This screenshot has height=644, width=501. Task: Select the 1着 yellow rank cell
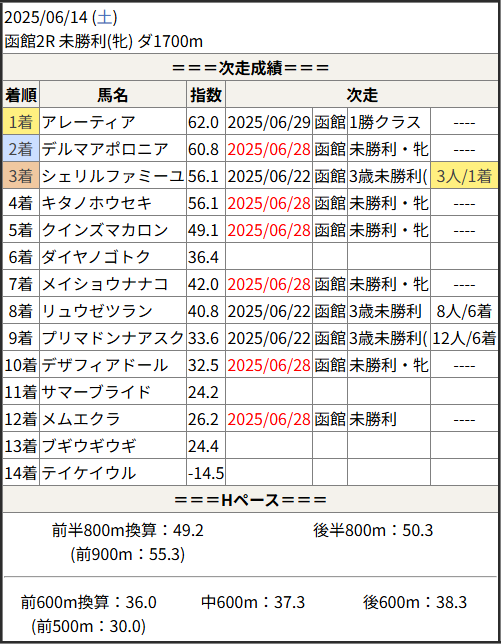pos(21,122)
